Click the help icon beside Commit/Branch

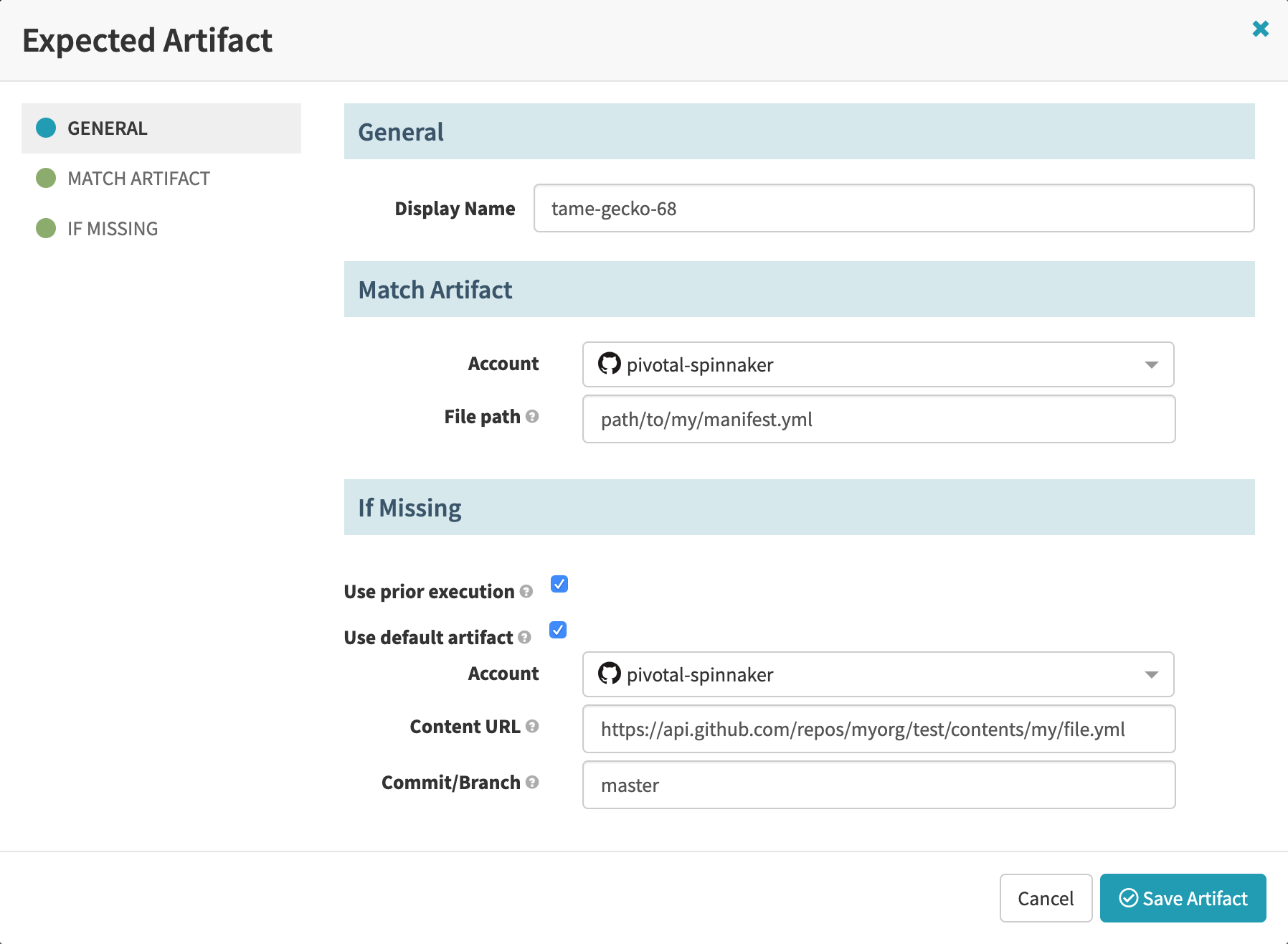(533, 783)
